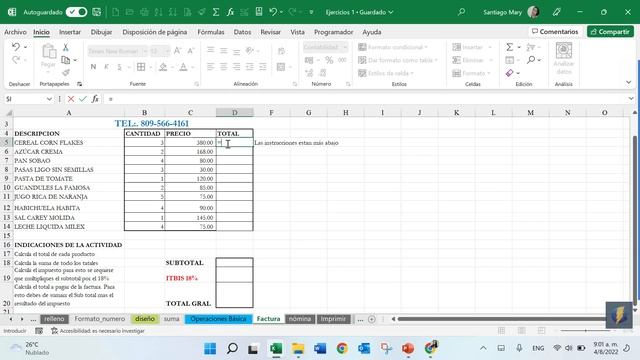This screenshot has height=360, width=640.
Task: Toggle the Autoguardado switch
Action: [76, 12]
